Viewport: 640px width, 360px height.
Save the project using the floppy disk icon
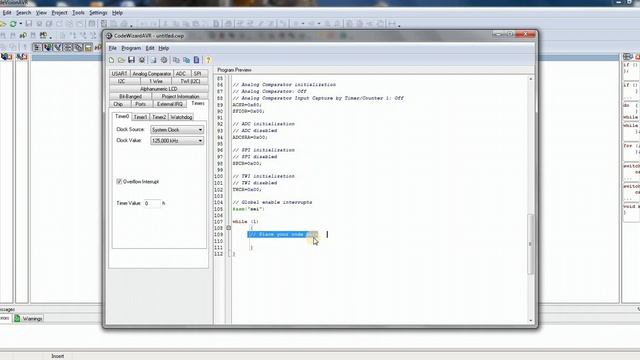click(x=131, y=60)
